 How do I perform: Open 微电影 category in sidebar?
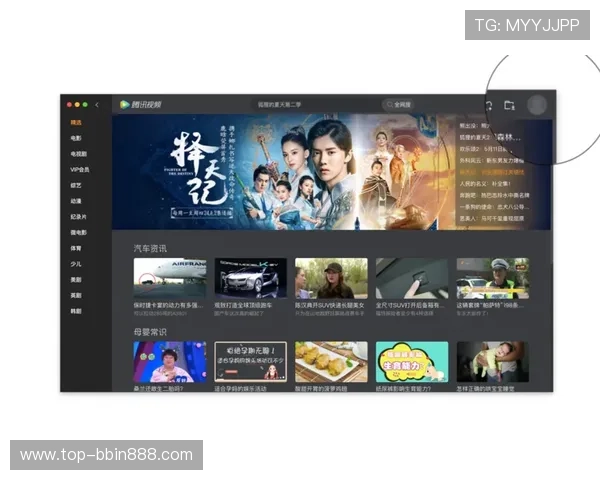pos(79,232)
